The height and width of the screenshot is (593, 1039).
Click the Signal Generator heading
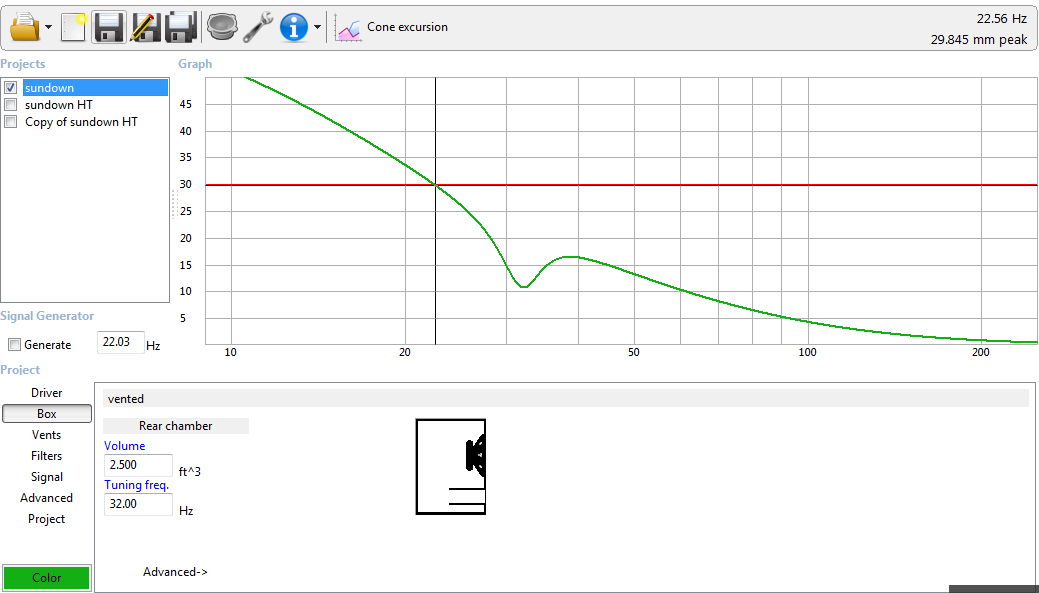[47, 316]
